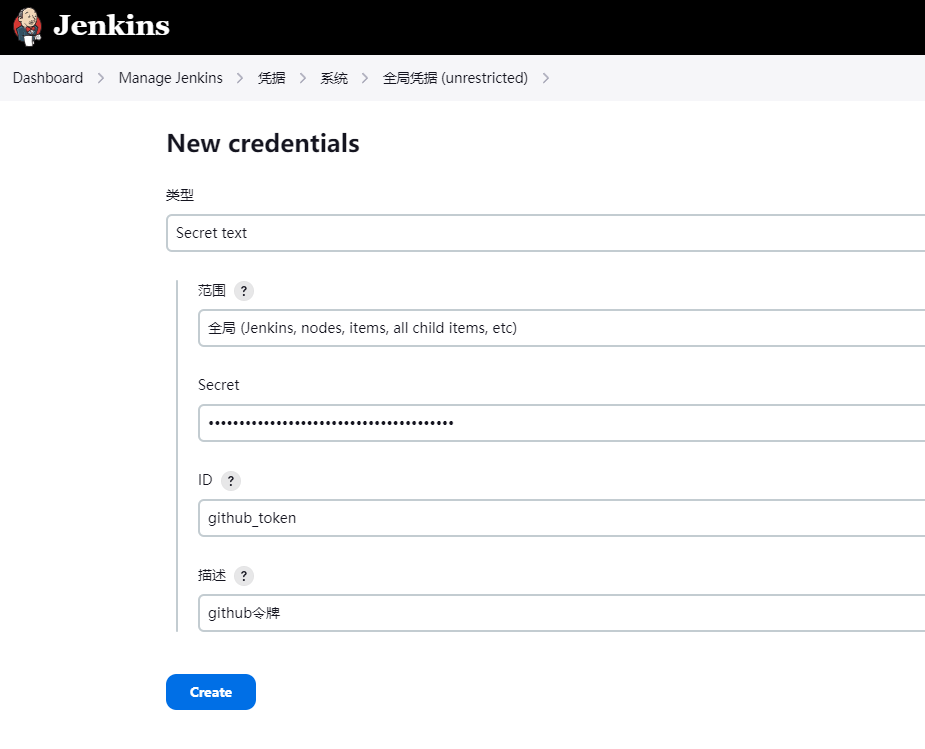
Task: Click the chevron after Dashboard breadcrumb
Action: pos(101,78)
